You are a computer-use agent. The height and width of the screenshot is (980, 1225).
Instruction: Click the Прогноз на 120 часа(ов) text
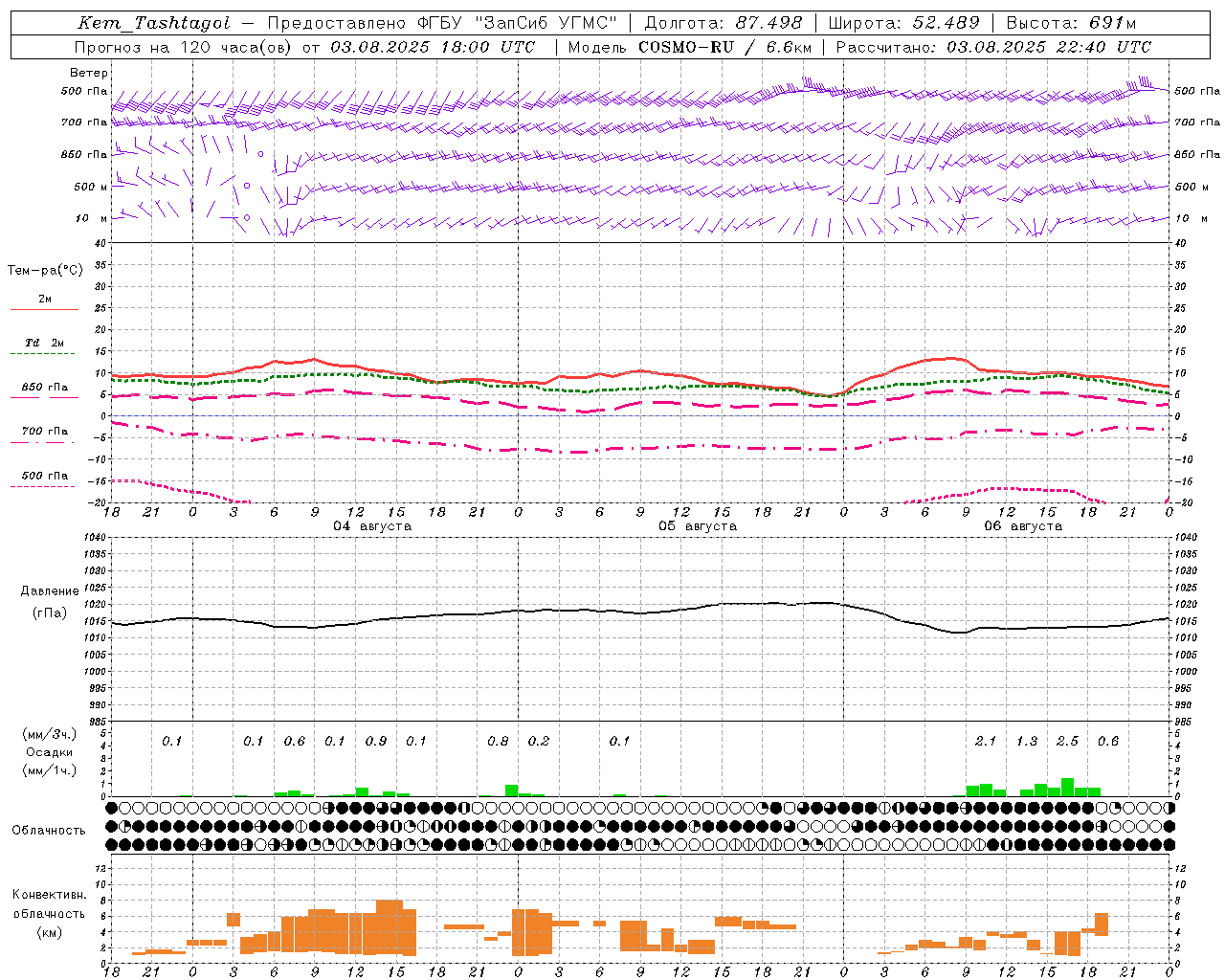(185, 47)
